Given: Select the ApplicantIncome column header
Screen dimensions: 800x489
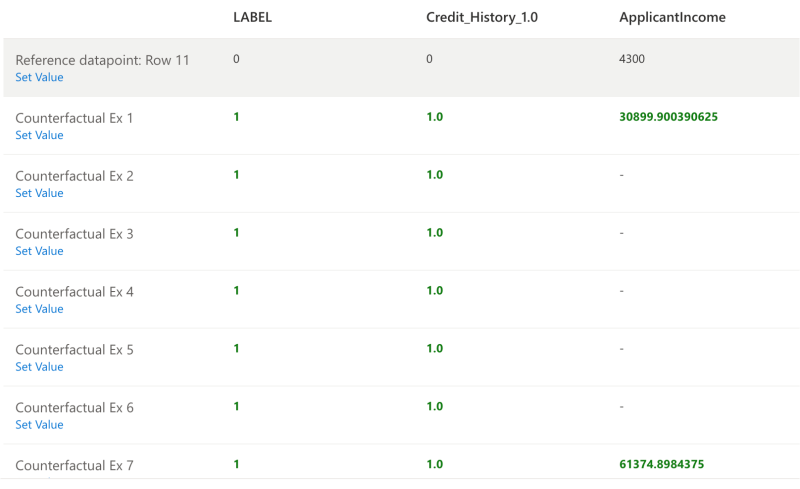Looking at the screenshot, I should pyautogui.click(x=672, y=17).
